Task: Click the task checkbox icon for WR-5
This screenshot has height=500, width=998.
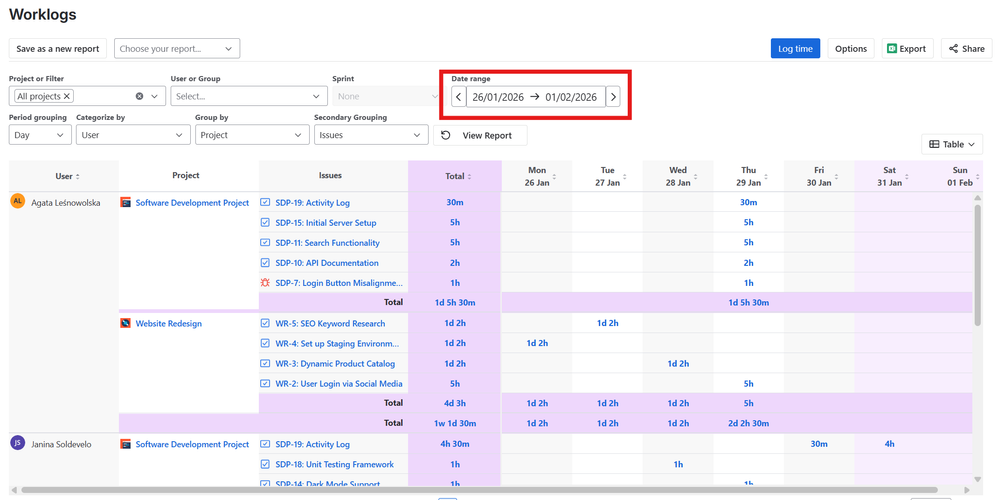Action: (265, 323)
